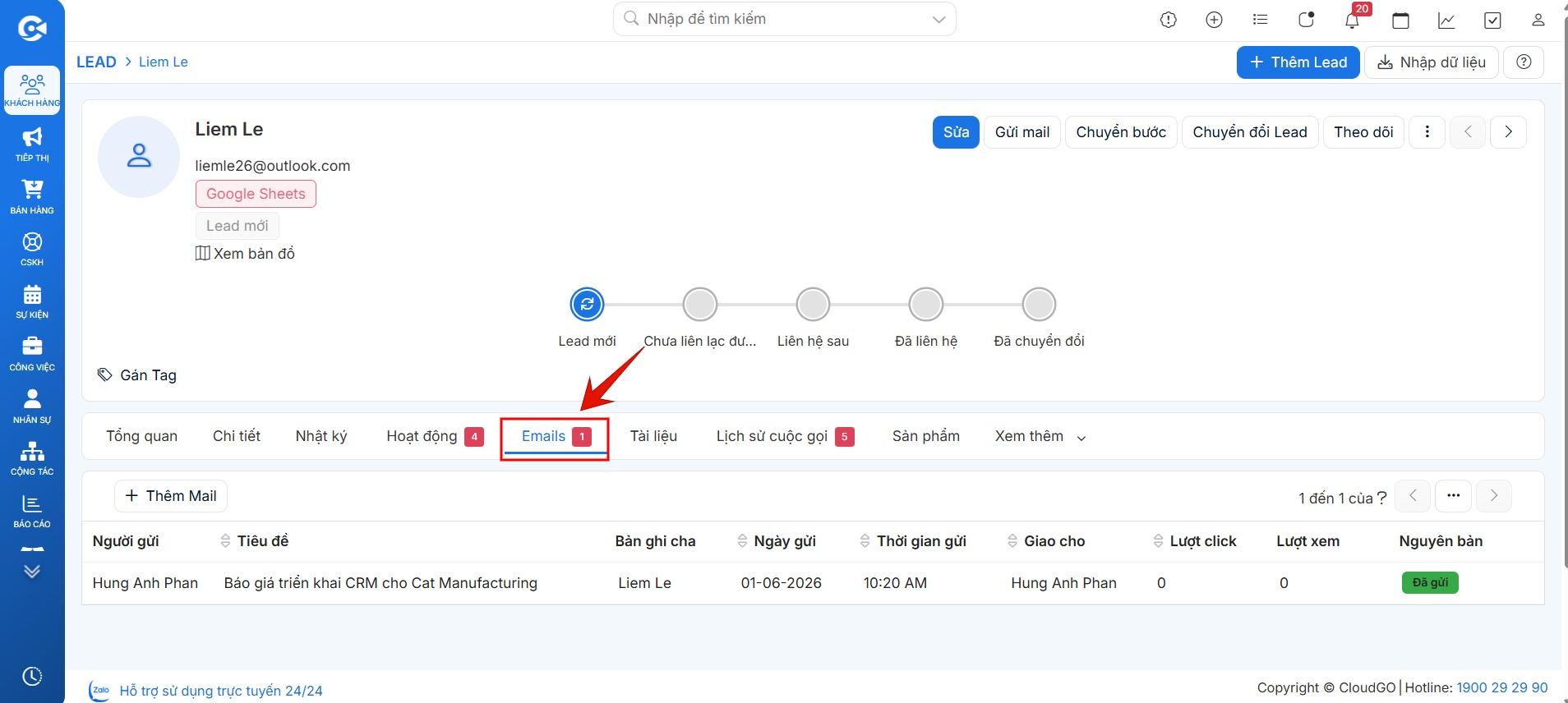Switch to the Chi tiết tab
Screen dimensions: 1568x703
click(x=237, y=436)
